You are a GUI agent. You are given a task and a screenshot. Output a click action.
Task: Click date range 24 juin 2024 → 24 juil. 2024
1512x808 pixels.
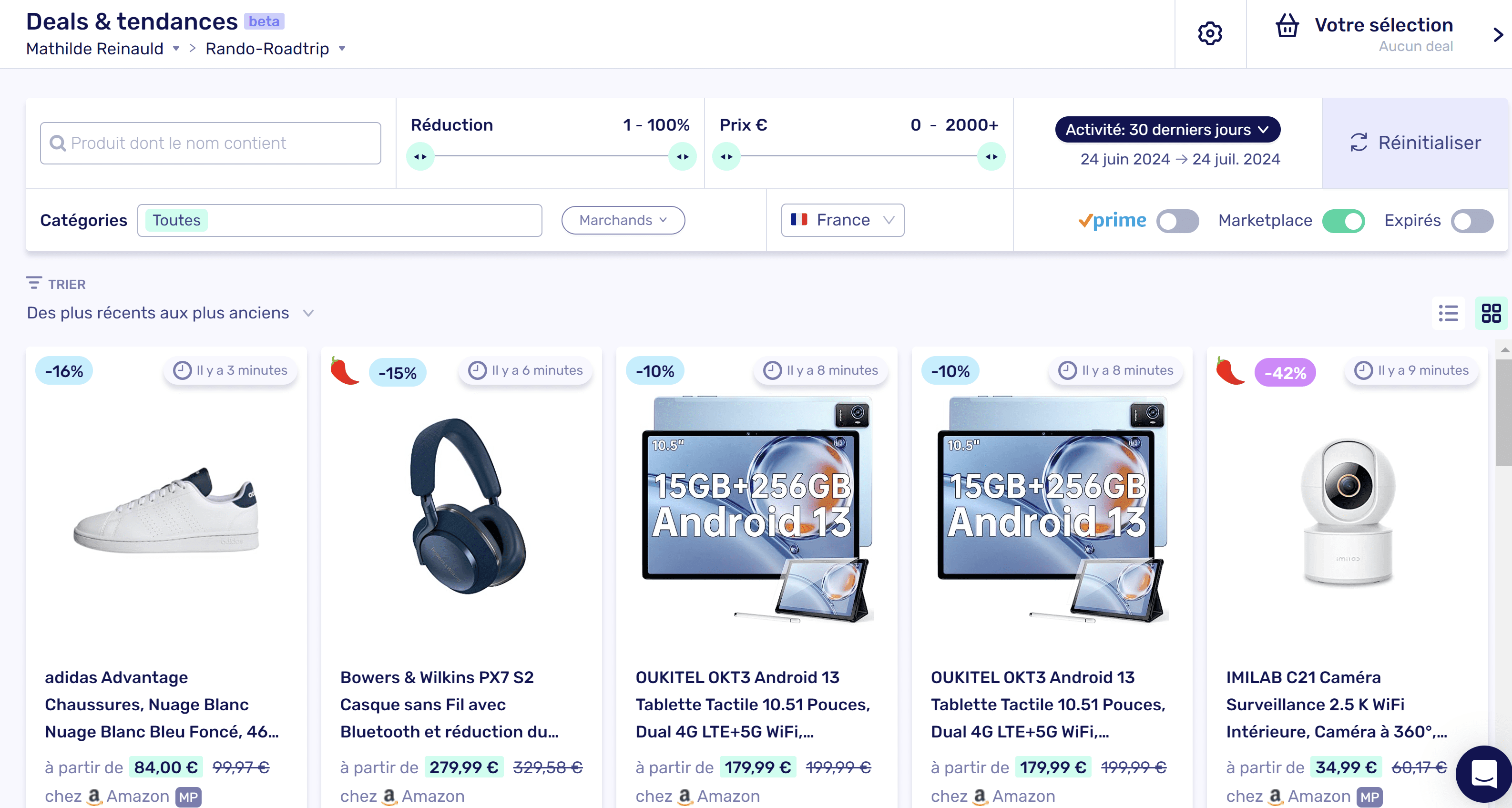1180,159
